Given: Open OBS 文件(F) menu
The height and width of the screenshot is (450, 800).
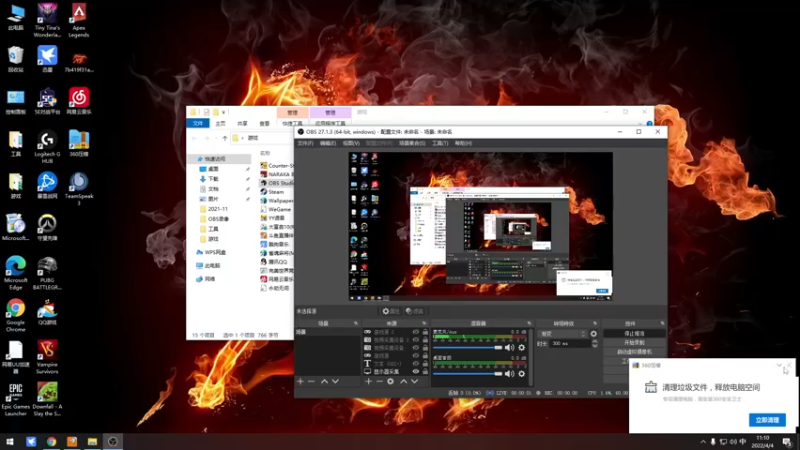Looking at the screenshot, I should [x=306, y=143].
